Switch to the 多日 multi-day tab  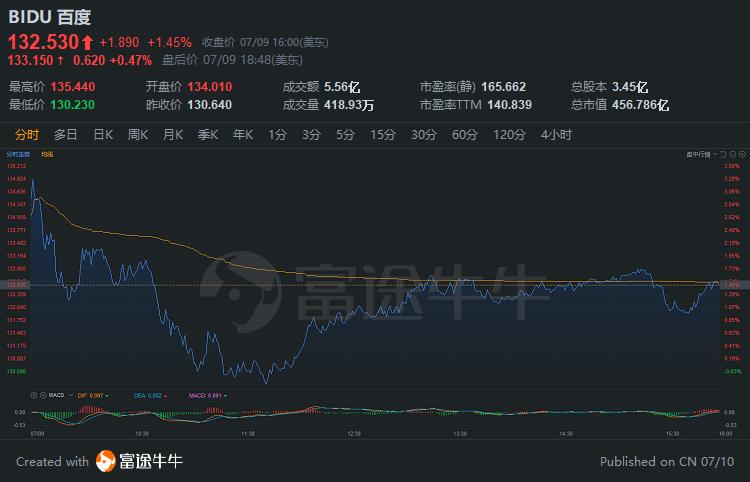pyautogui.click(x=66, y=135)
